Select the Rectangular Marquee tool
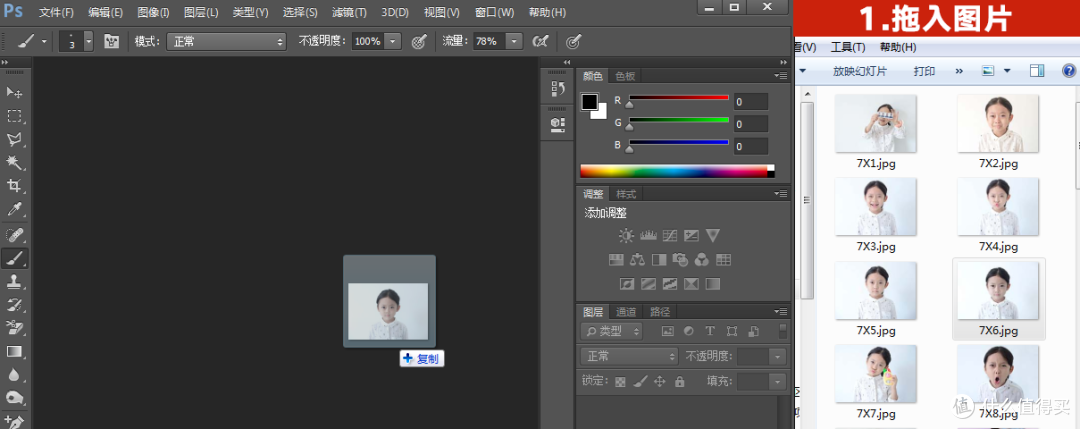The width and height of the screenshot is (1080, 429). (15, 116)
